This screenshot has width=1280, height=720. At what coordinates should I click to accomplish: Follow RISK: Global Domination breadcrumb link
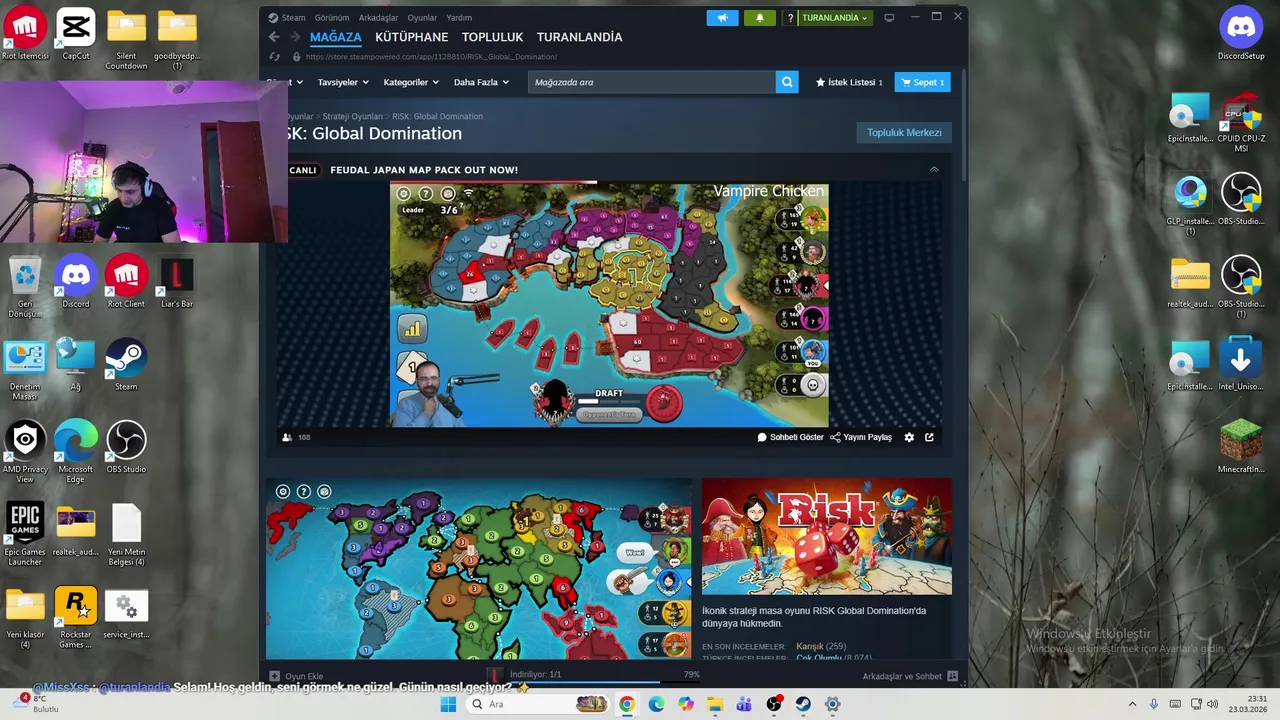[437, 116]
